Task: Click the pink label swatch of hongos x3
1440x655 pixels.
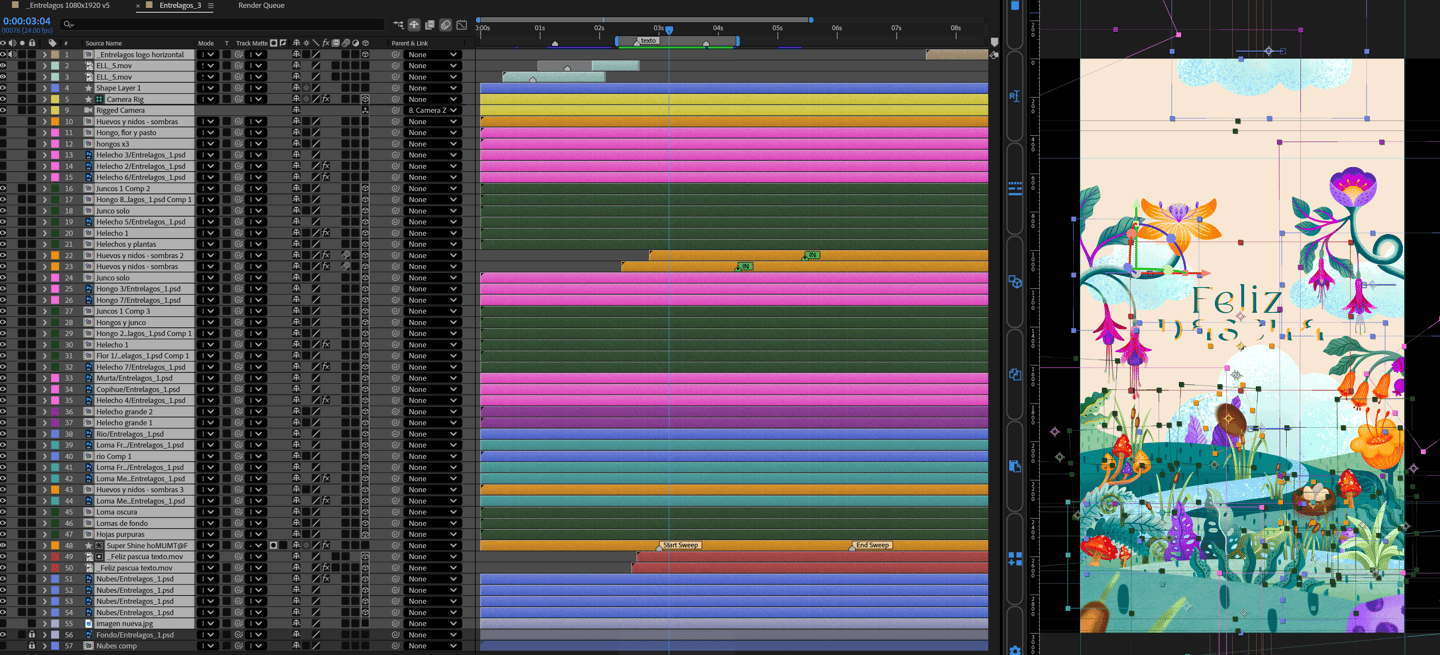Action: (x=54, y=143)
